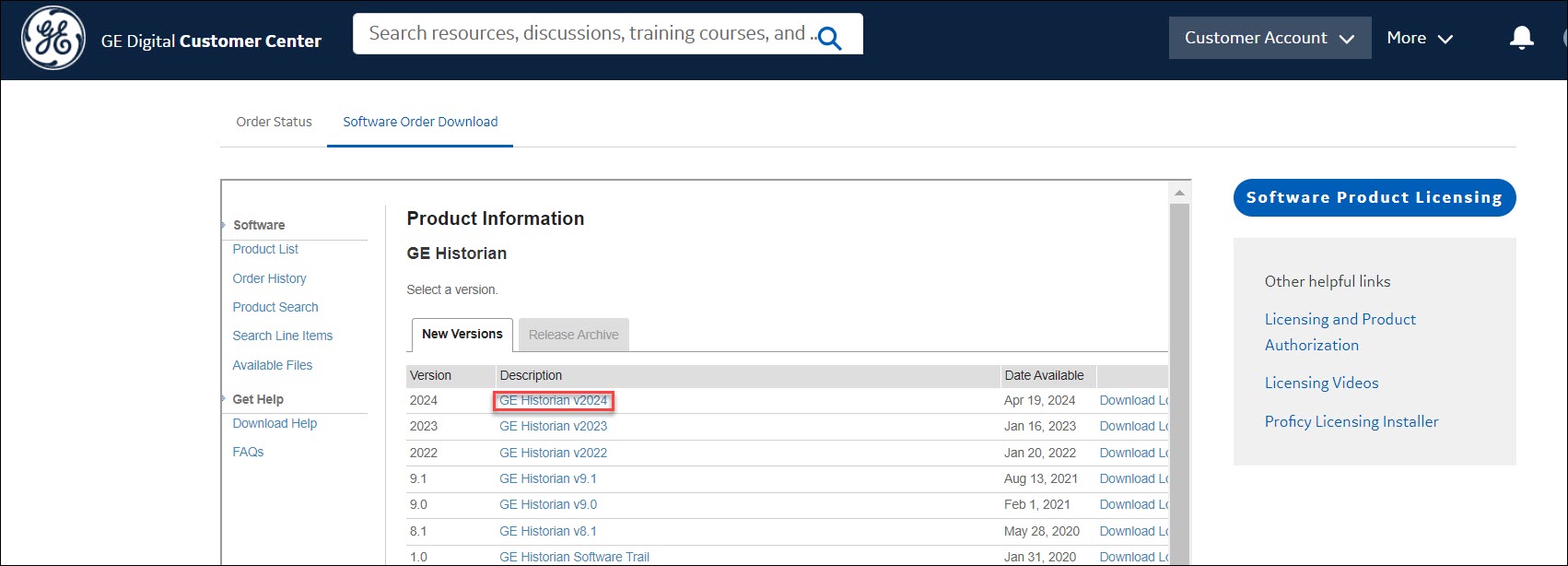This screenshot has height=566, width=1568.
Task: Select the New Versions tab
Action: click(x=462, y=335)
